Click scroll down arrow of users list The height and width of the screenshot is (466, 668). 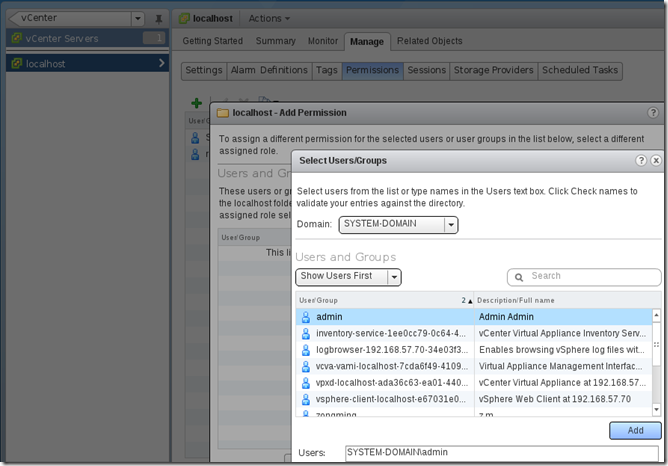pyautogui.click(x=656, y=409)
